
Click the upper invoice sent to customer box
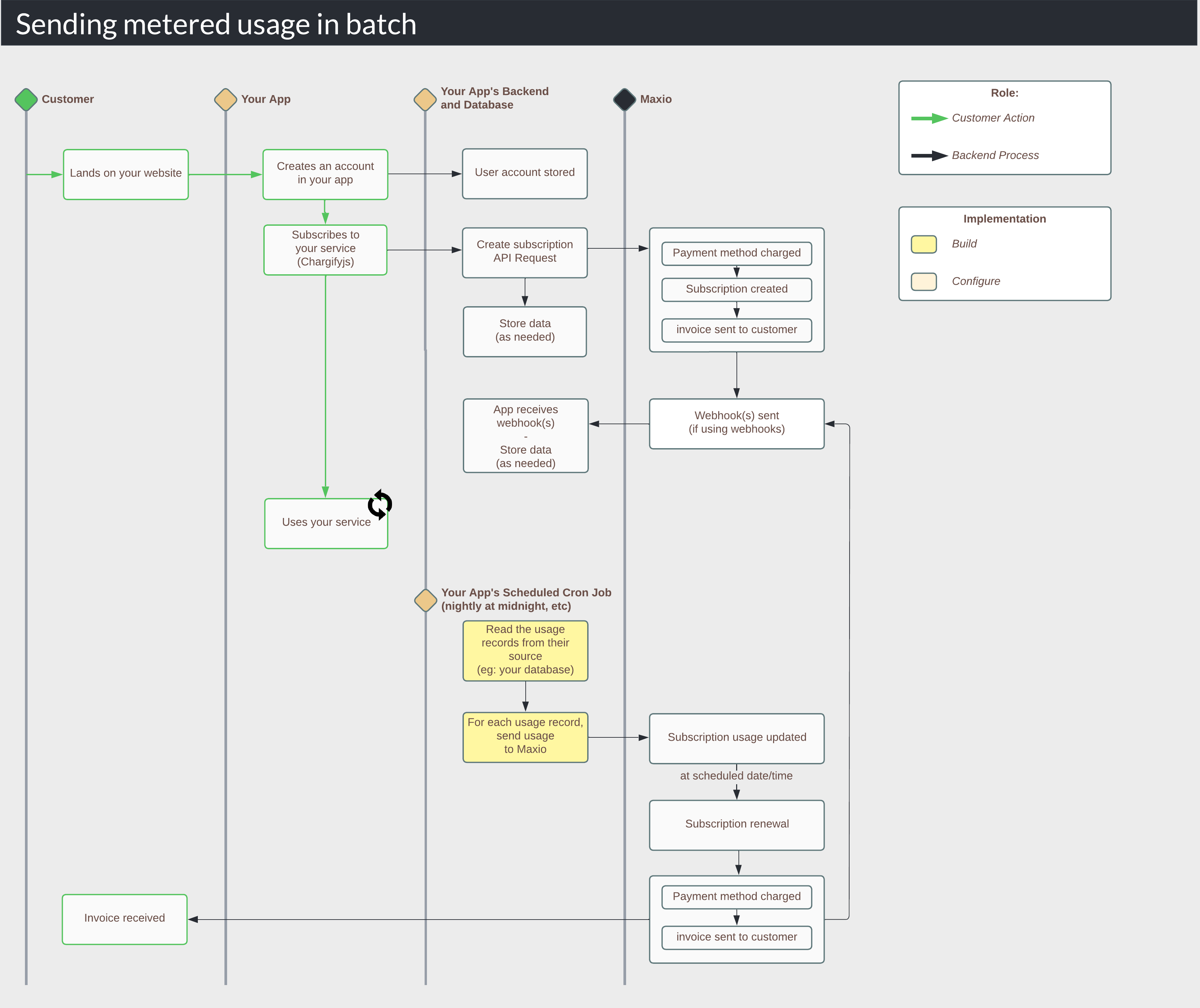(736, 330)
